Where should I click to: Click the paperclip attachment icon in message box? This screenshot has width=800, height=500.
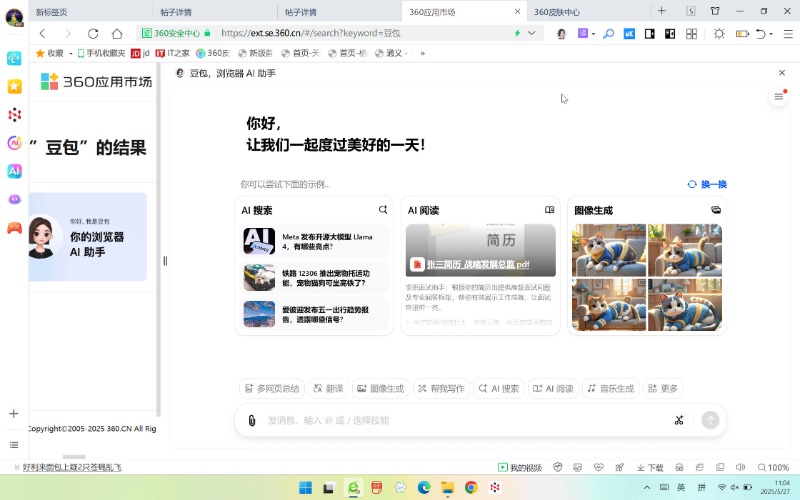tap(252, 420)
